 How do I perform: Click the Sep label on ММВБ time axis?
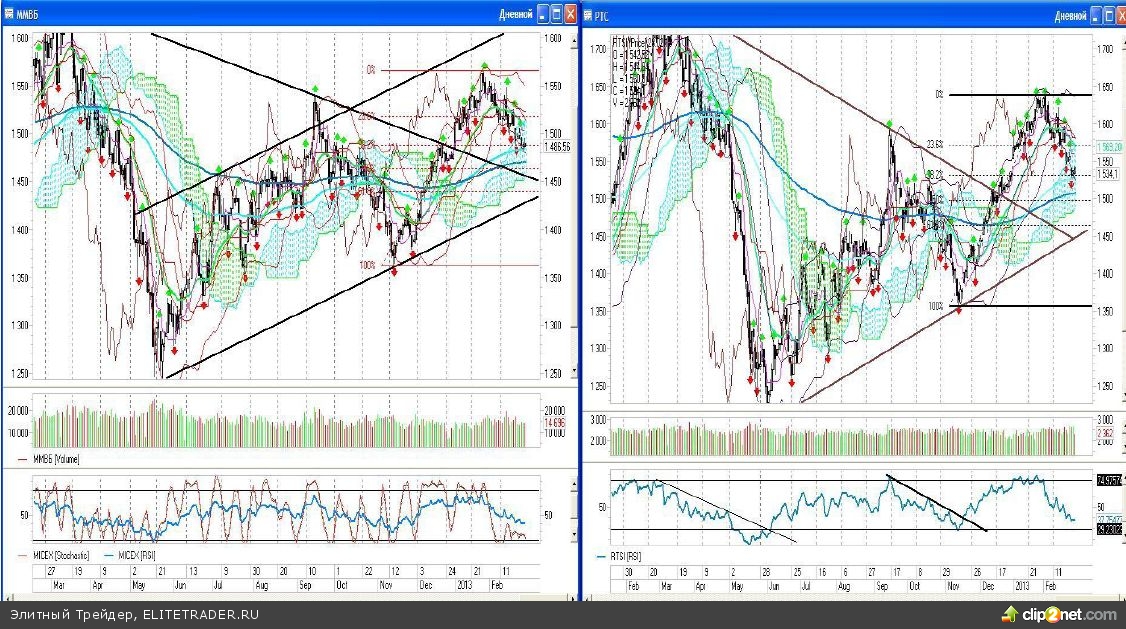click(x=305, y=585)
